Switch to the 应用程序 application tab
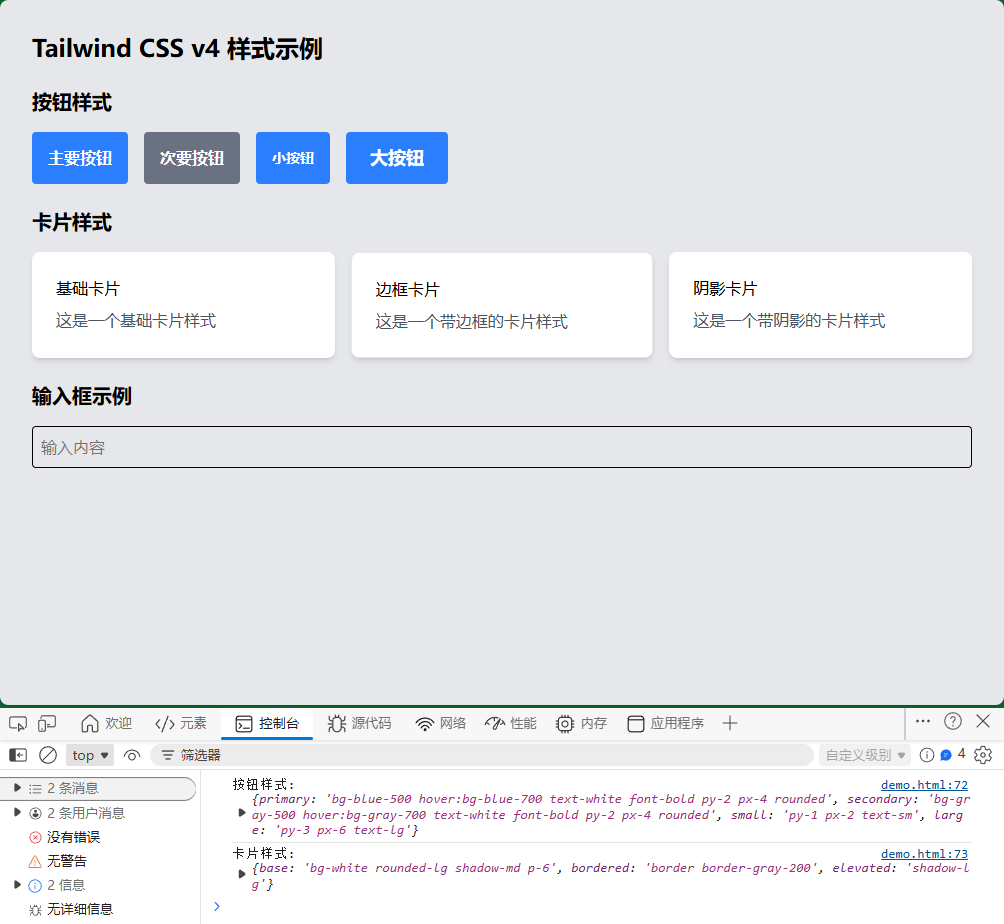 [x=665, y=724]
